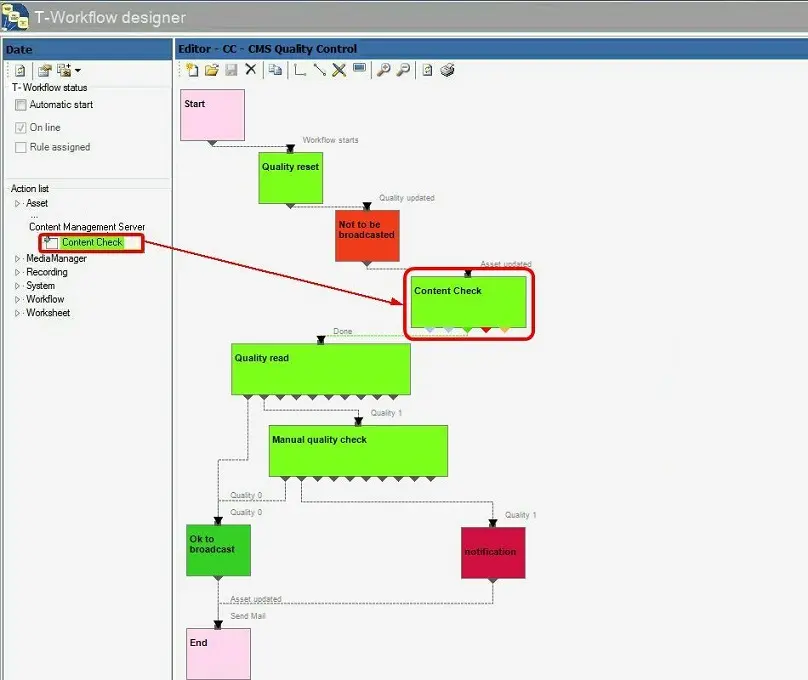Viewport: 808px width, 680px height.
Task: Click the copy icon in editor toolbar
Action: (274, 70)
